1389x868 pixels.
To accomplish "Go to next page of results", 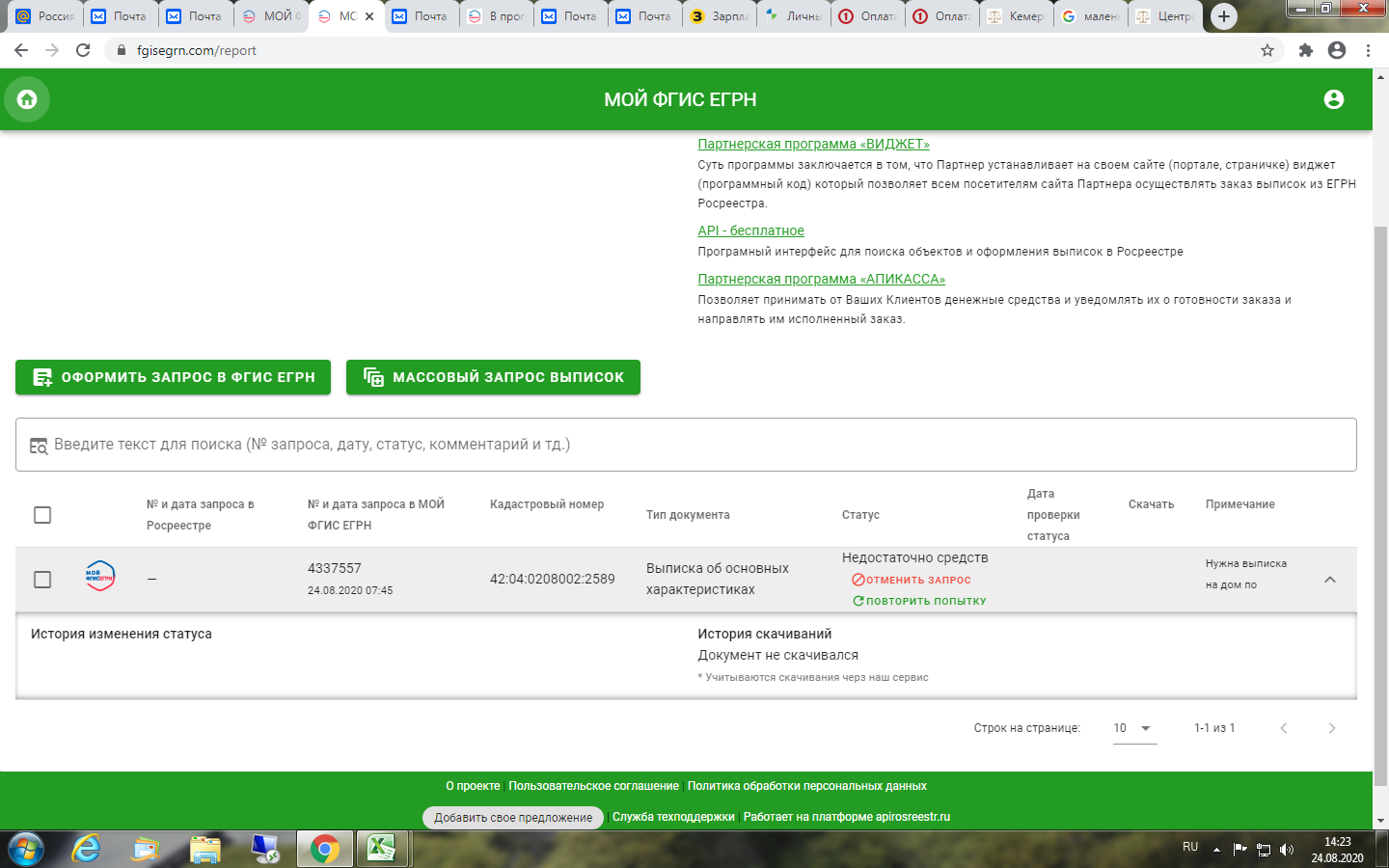I will click(1332, 728).
